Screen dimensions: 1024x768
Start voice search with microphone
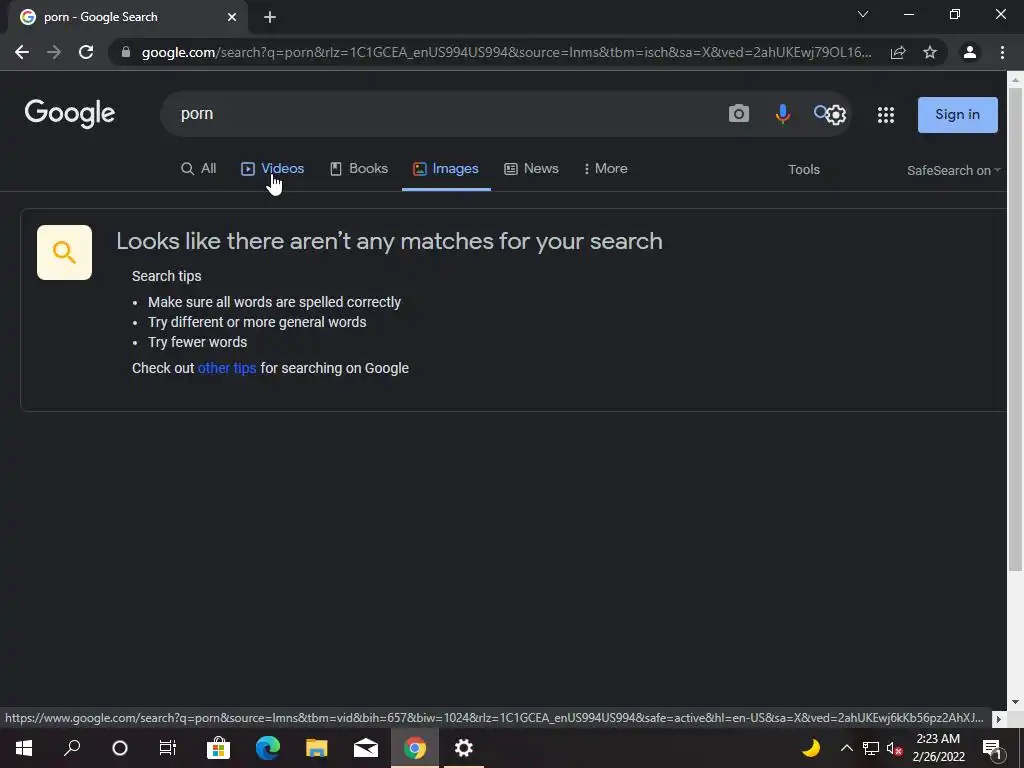point(782,114)
